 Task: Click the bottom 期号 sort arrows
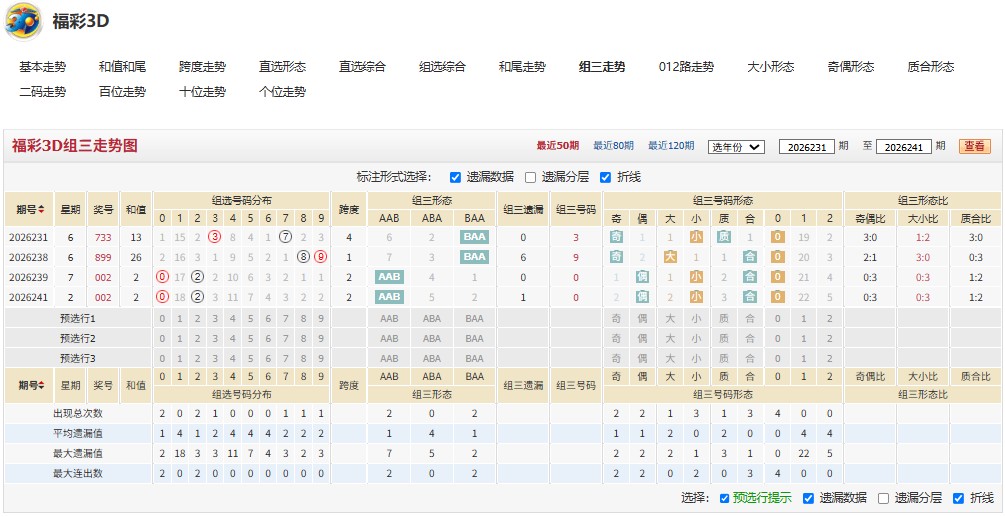[x=42, y=386]
